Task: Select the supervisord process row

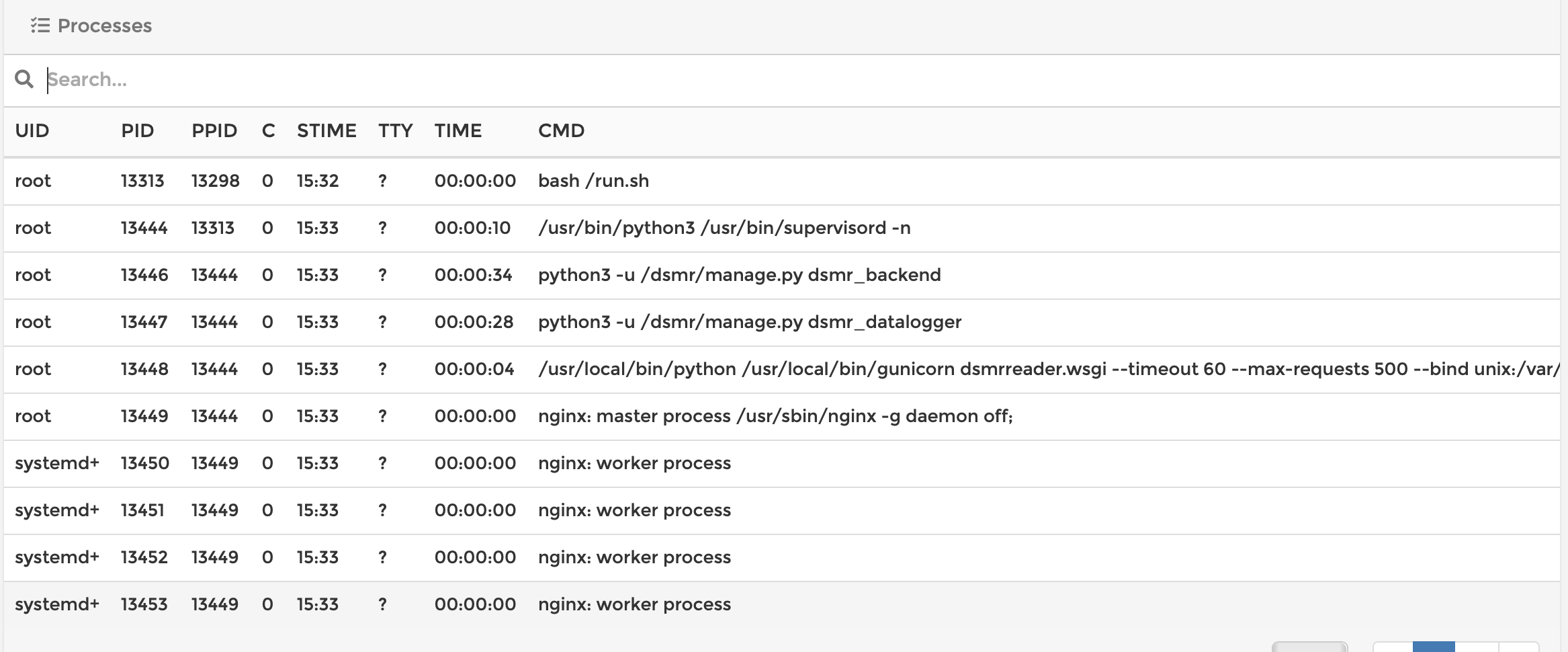Action: (470, 227)
